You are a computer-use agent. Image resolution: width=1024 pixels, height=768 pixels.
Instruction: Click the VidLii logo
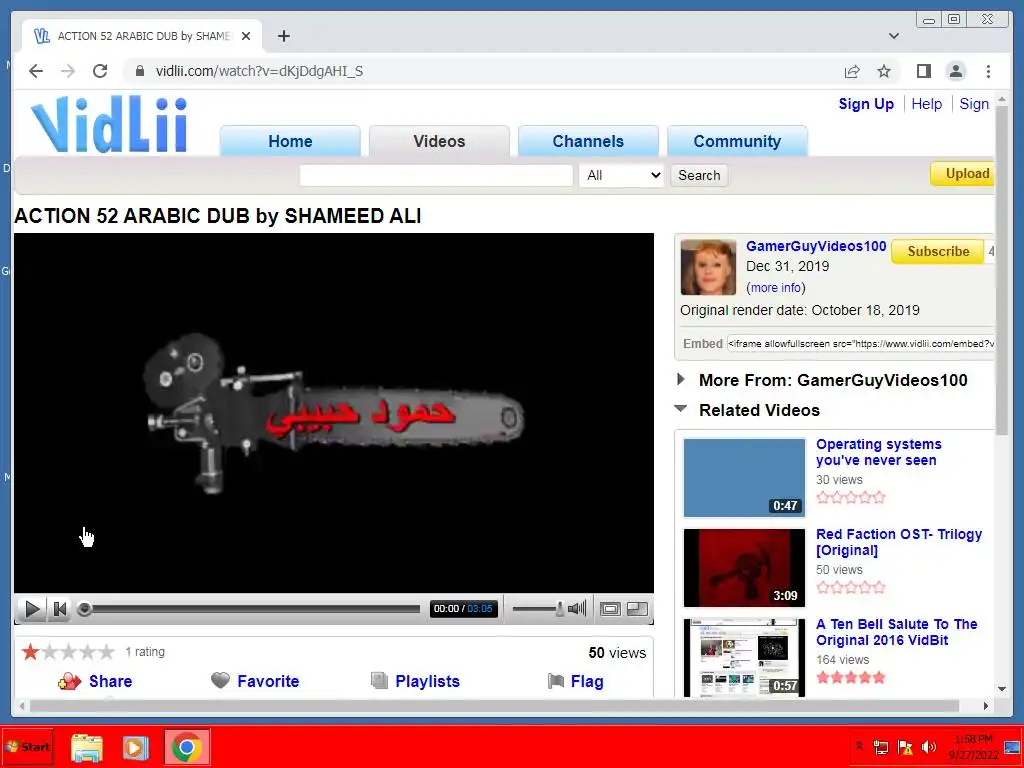pos(109,124)
